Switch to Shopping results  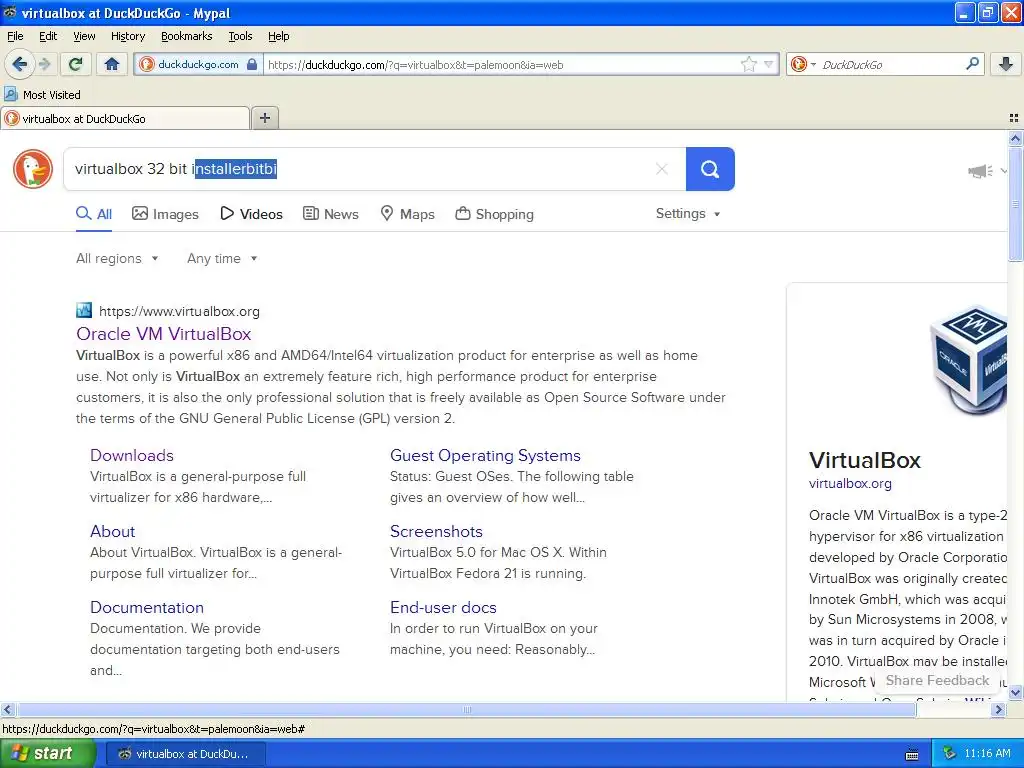494,214
